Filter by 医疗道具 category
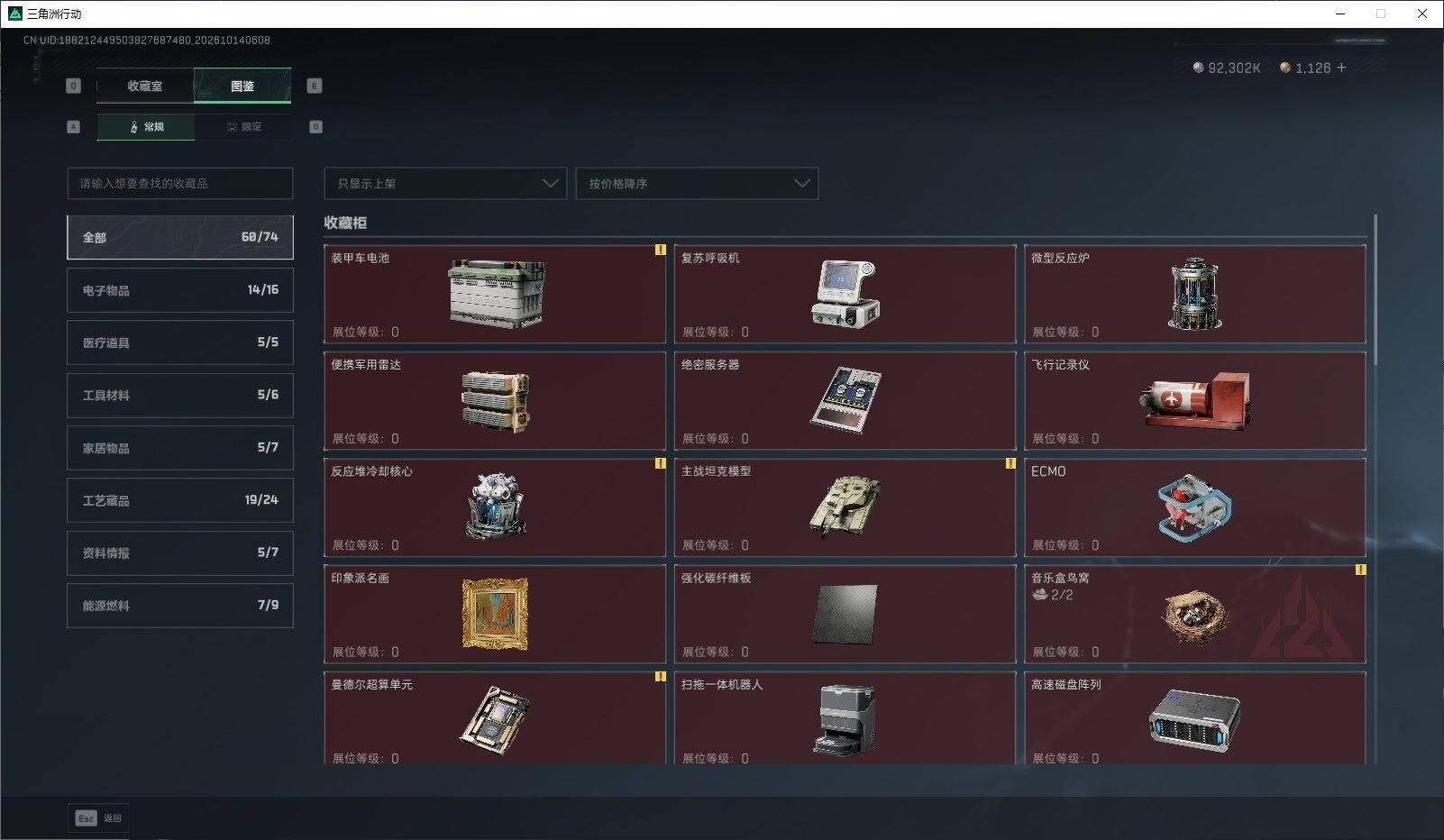Screen dimensions: 1444x840 click(x=180, y=342)
